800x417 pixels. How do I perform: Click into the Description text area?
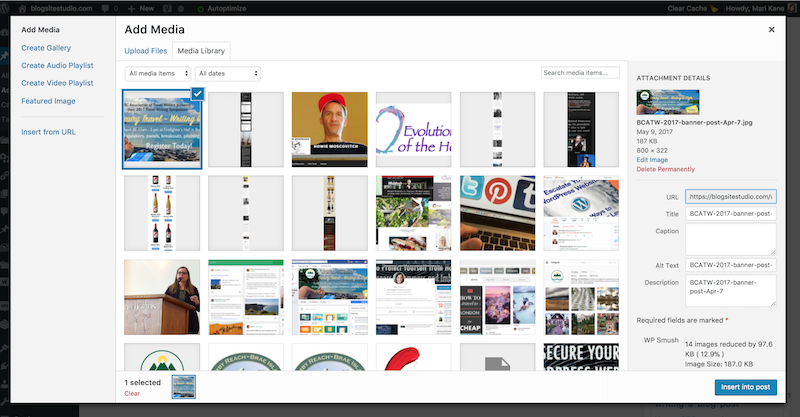click(731, 290)
